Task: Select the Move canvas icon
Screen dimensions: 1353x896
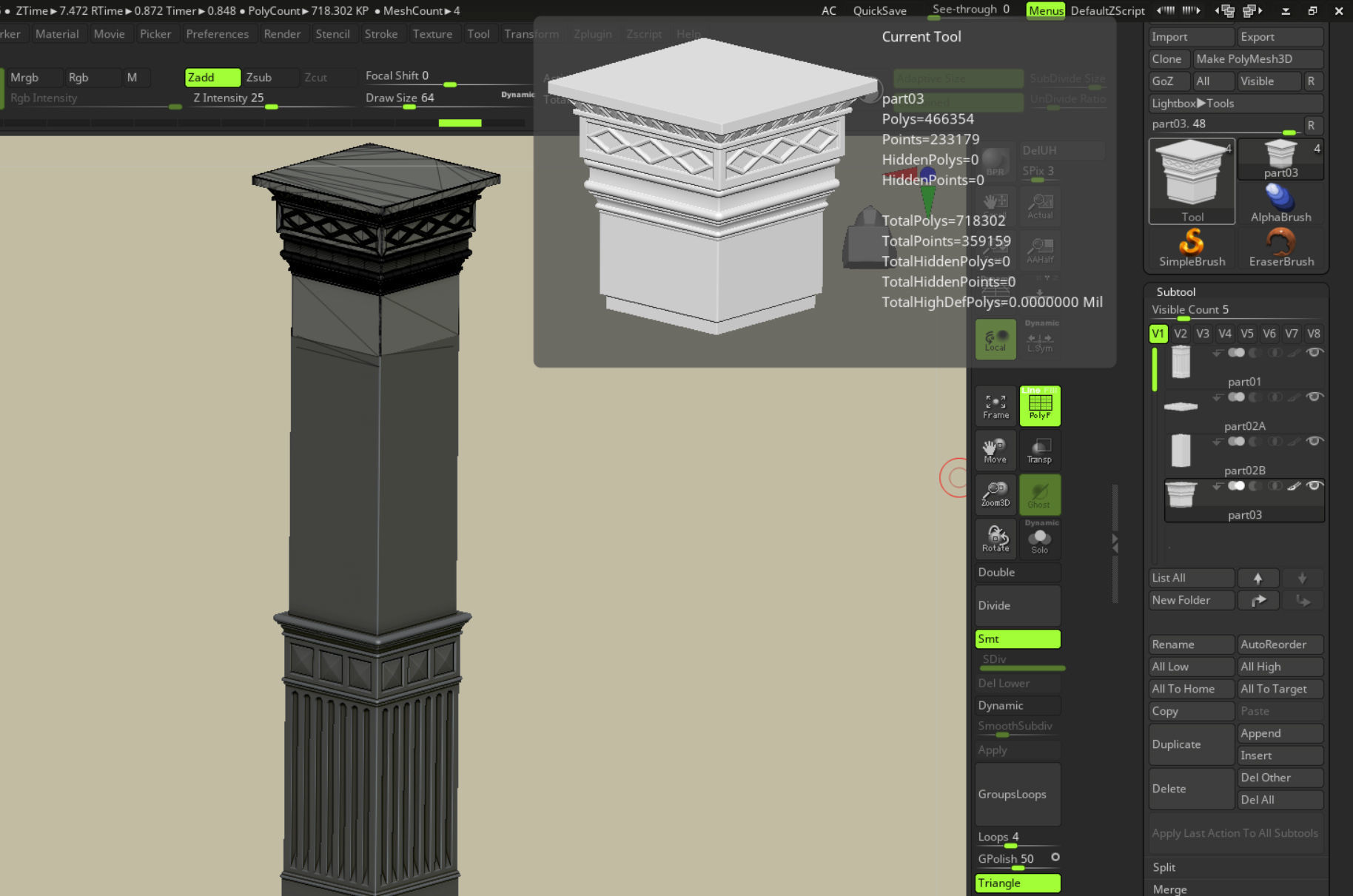Action: click(x=996, y=450)
